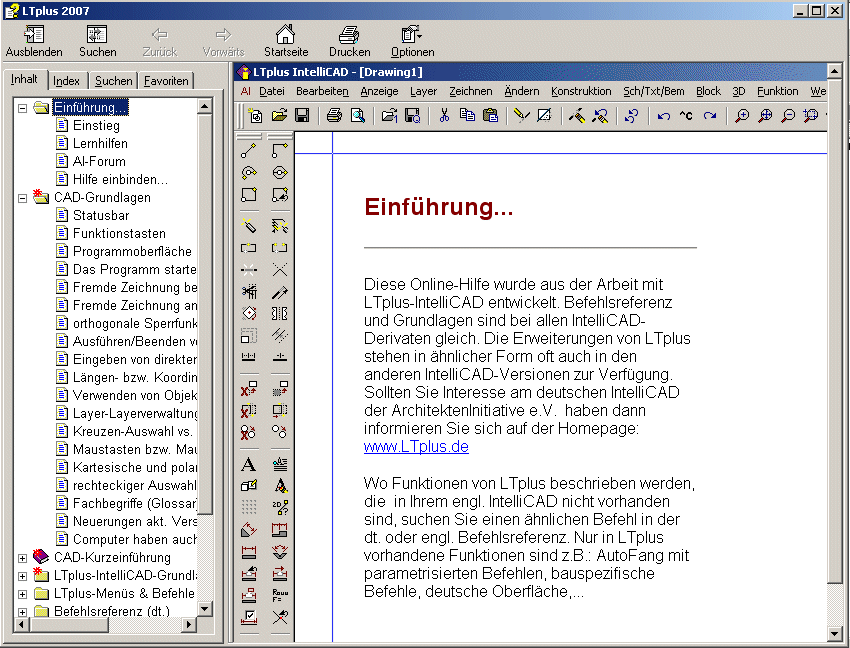This screenshot has width=850, height=648.
Task: Open the Fachbegriffe (Glossar) topic
Action: (x=134, y=503)
